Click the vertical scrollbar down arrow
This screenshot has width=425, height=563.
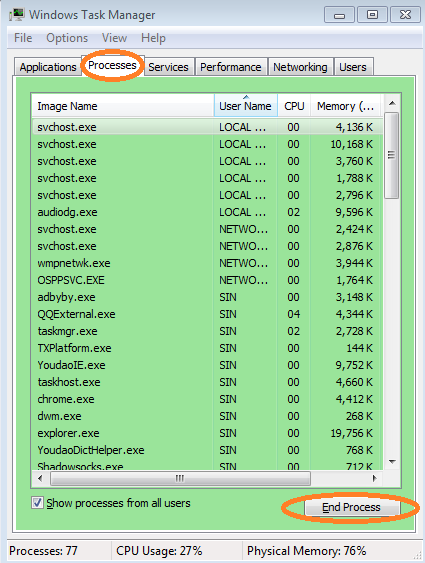coord(392,462)
